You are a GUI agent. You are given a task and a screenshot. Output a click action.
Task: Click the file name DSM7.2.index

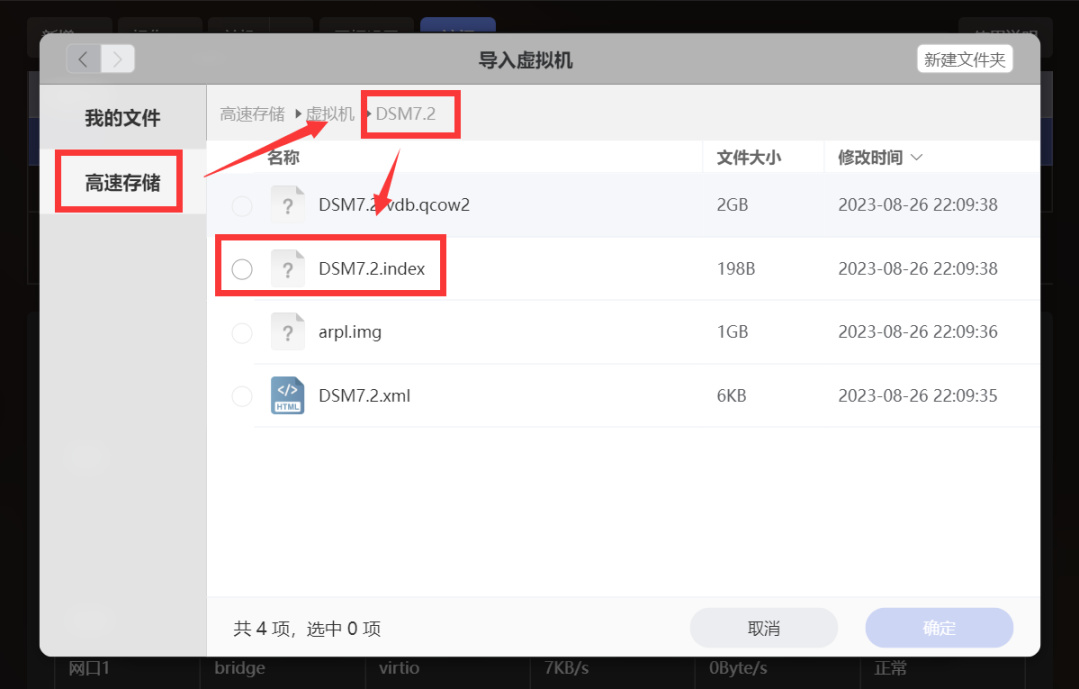[372, 268]
